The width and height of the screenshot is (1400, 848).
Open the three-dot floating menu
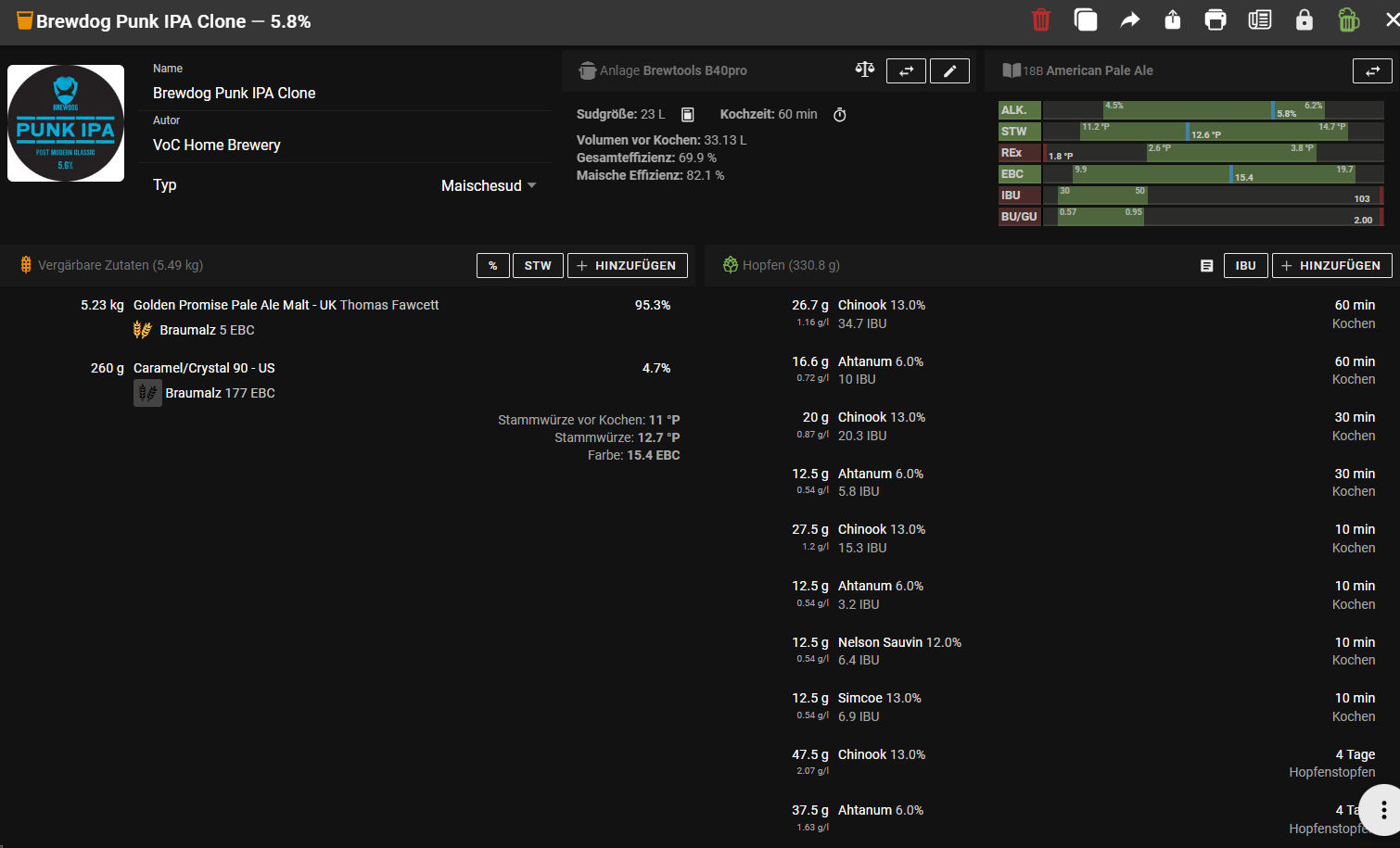[1383, 809]
